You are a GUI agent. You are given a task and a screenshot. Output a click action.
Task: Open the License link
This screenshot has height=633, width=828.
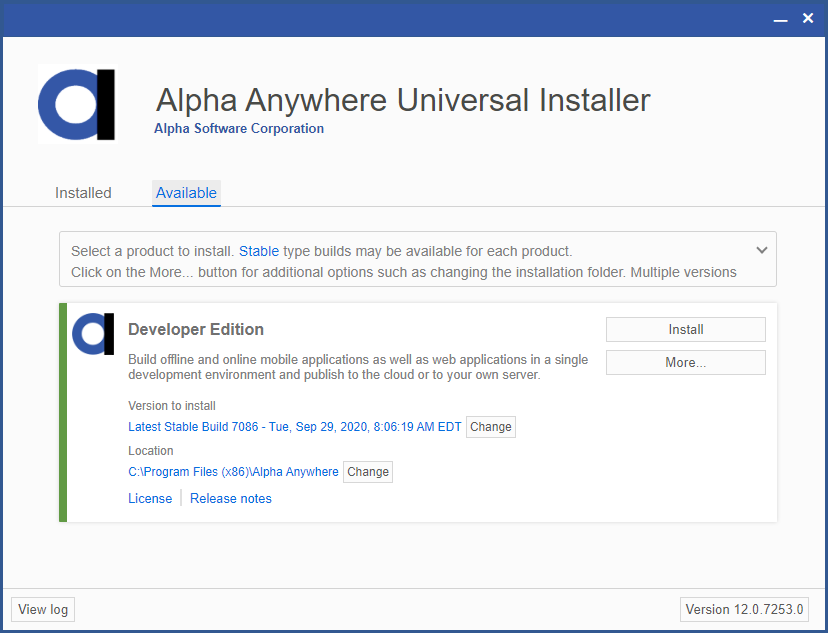150,498
